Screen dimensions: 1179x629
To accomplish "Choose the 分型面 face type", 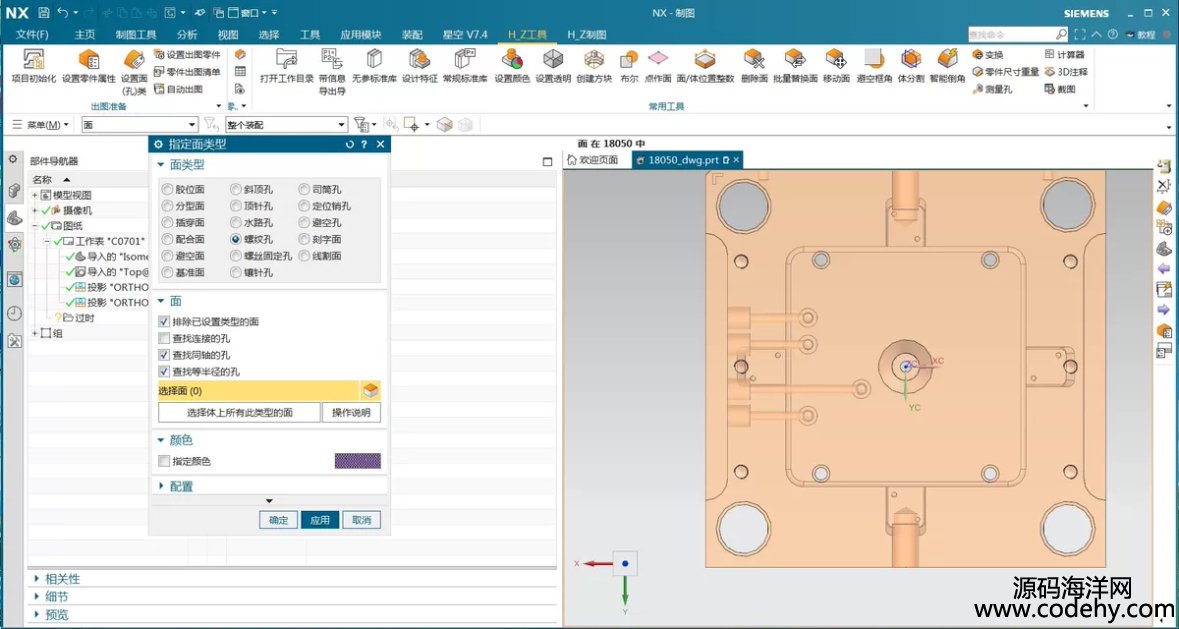I will 167,206.
